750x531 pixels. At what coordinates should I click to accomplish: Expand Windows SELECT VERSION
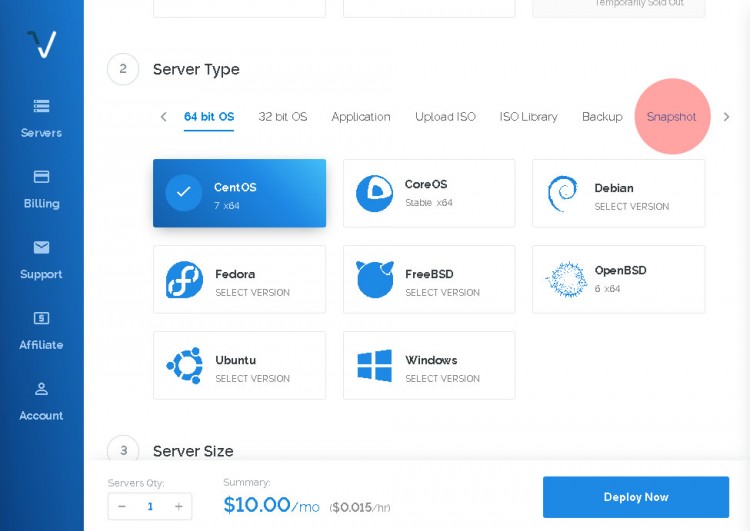pos(442,379)
